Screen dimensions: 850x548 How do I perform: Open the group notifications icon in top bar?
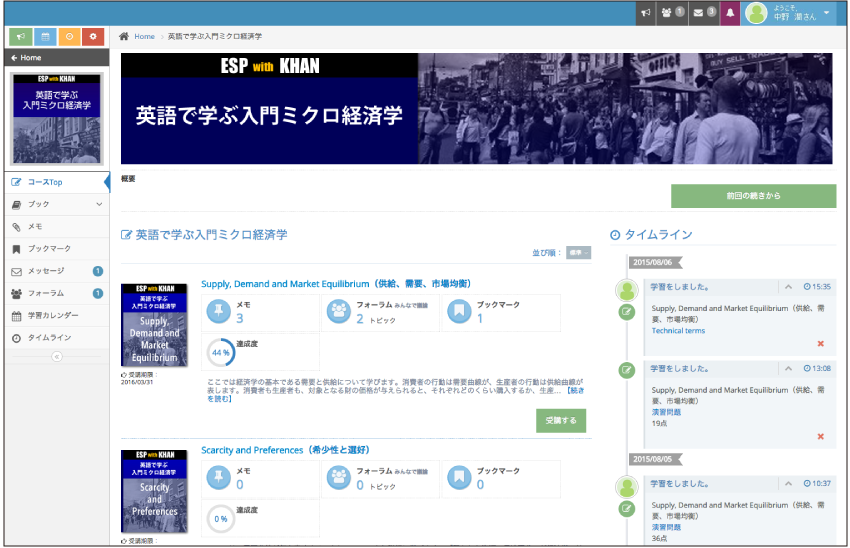point(672,12)
